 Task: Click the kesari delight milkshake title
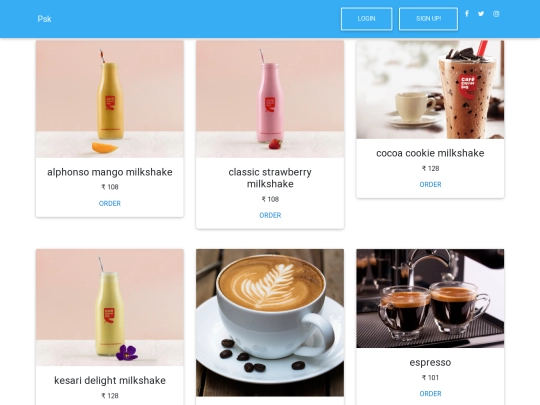(110, 381)
